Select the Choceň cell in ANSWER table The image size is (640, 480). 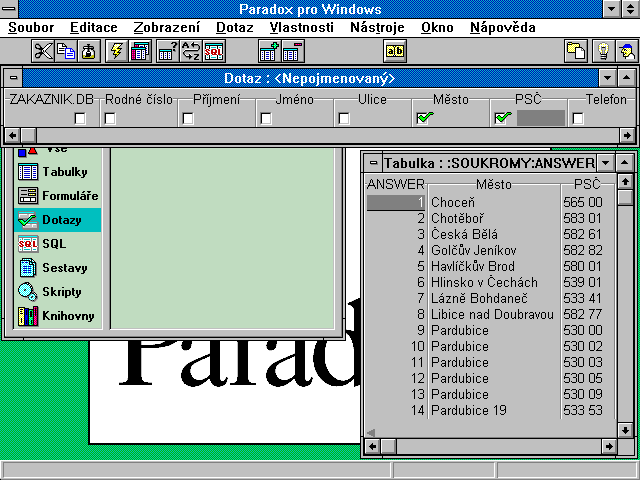pos(494,202)
